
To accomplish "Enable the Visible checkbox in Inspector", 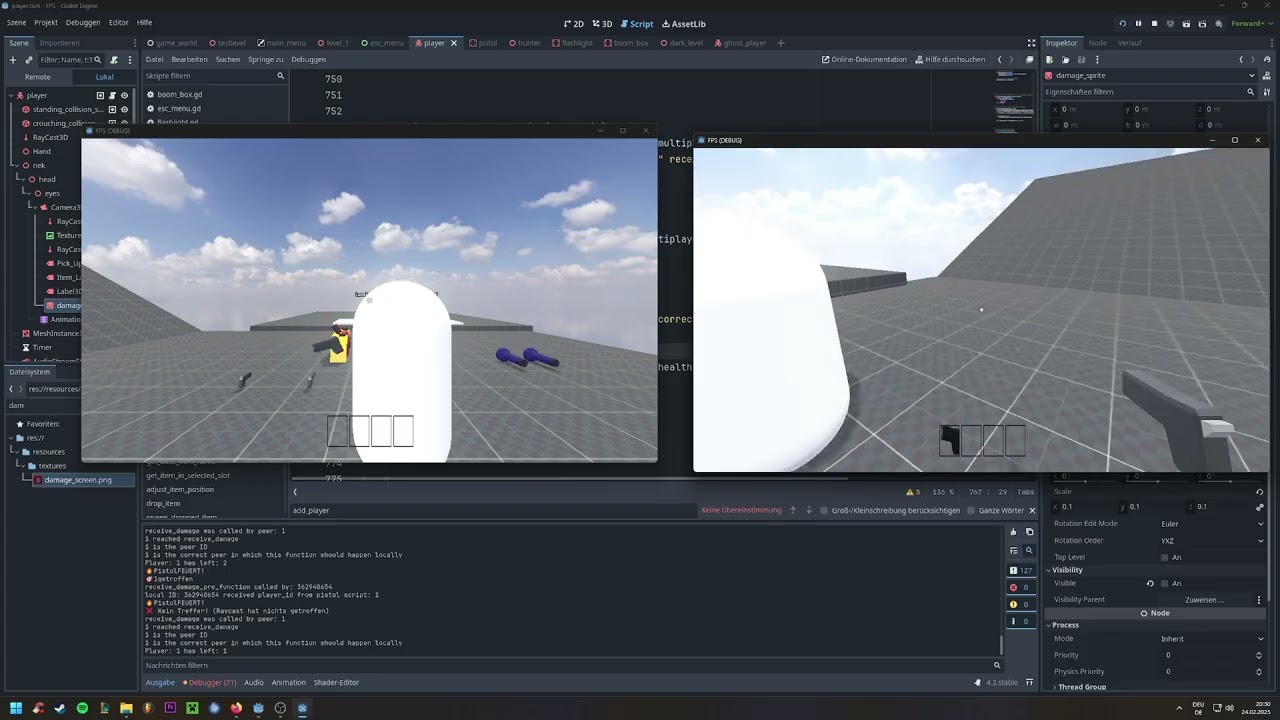I will (1164, 583).
